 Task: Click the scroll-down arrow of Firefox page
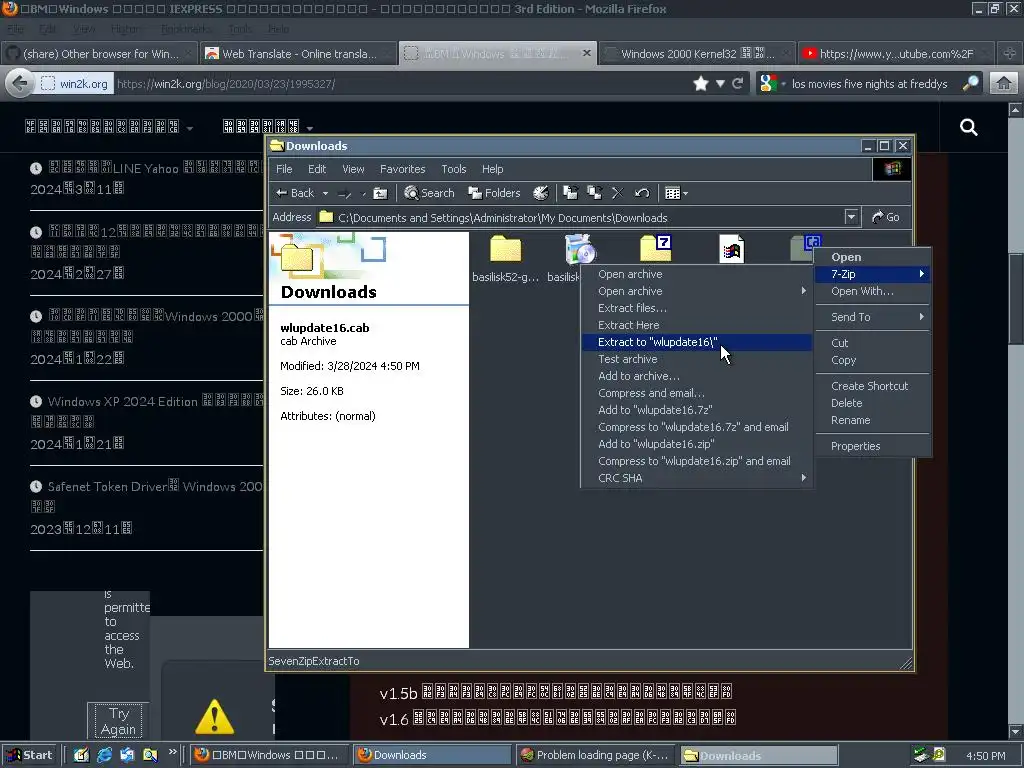(x=1016, y=731)
